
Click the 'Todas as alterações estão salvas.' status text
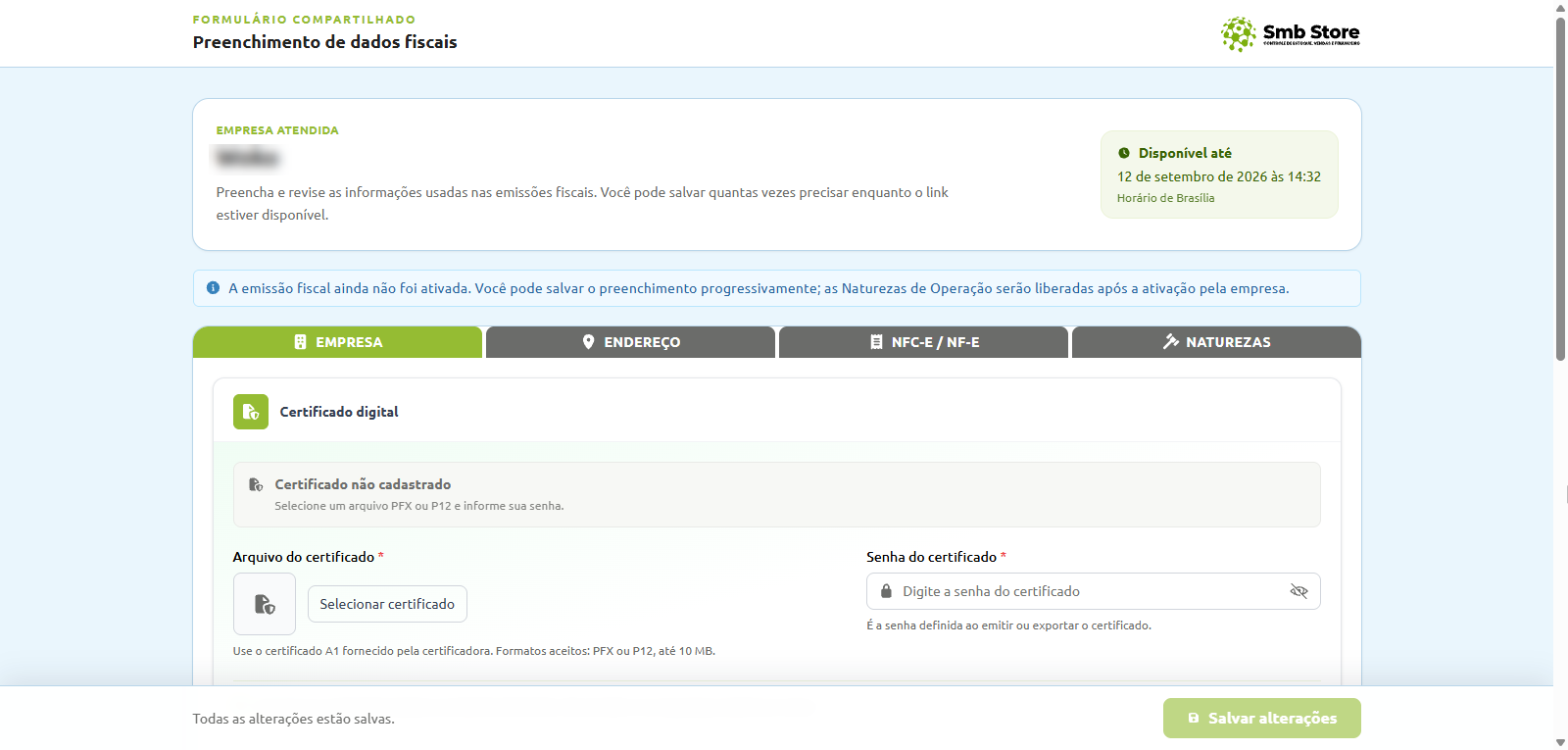pyautogui.click(x=294, y=719)
